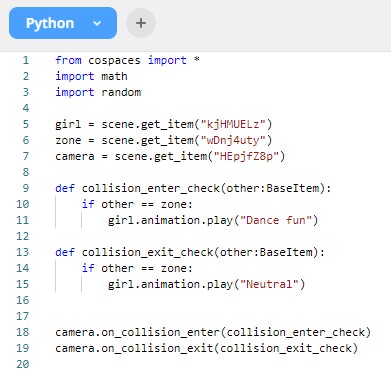Image resolution: width=391 pixels, height=371 pixels.
Task: Expand the Python tab dropdown chevron
Action: click(x=97, y=24)
